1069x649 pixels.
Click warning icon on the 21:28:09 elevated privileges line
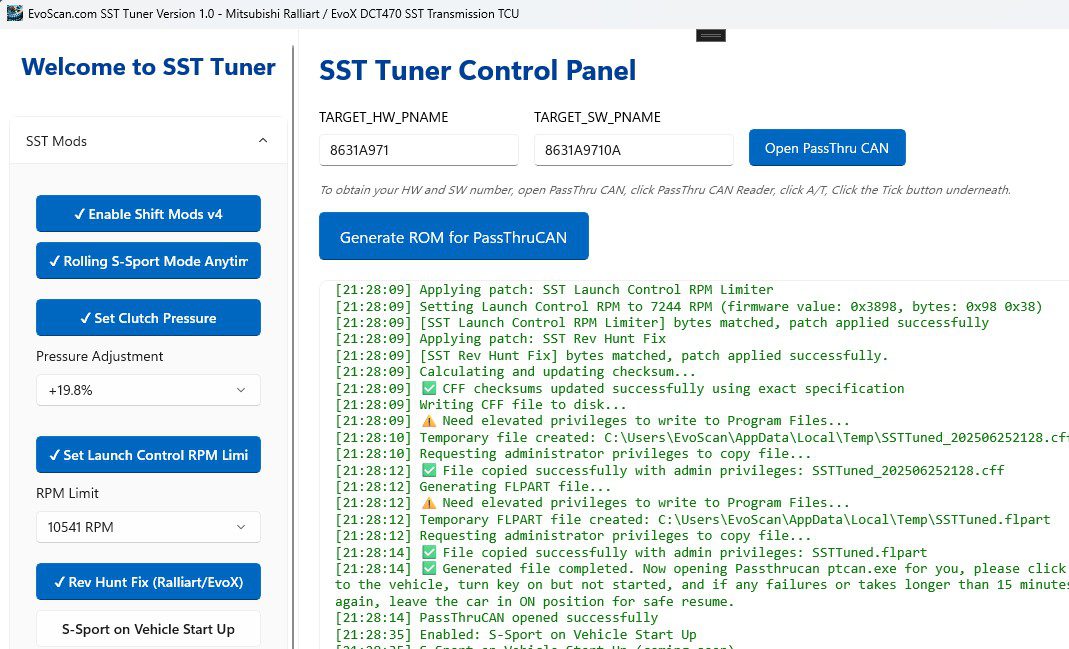coord(429,421)
